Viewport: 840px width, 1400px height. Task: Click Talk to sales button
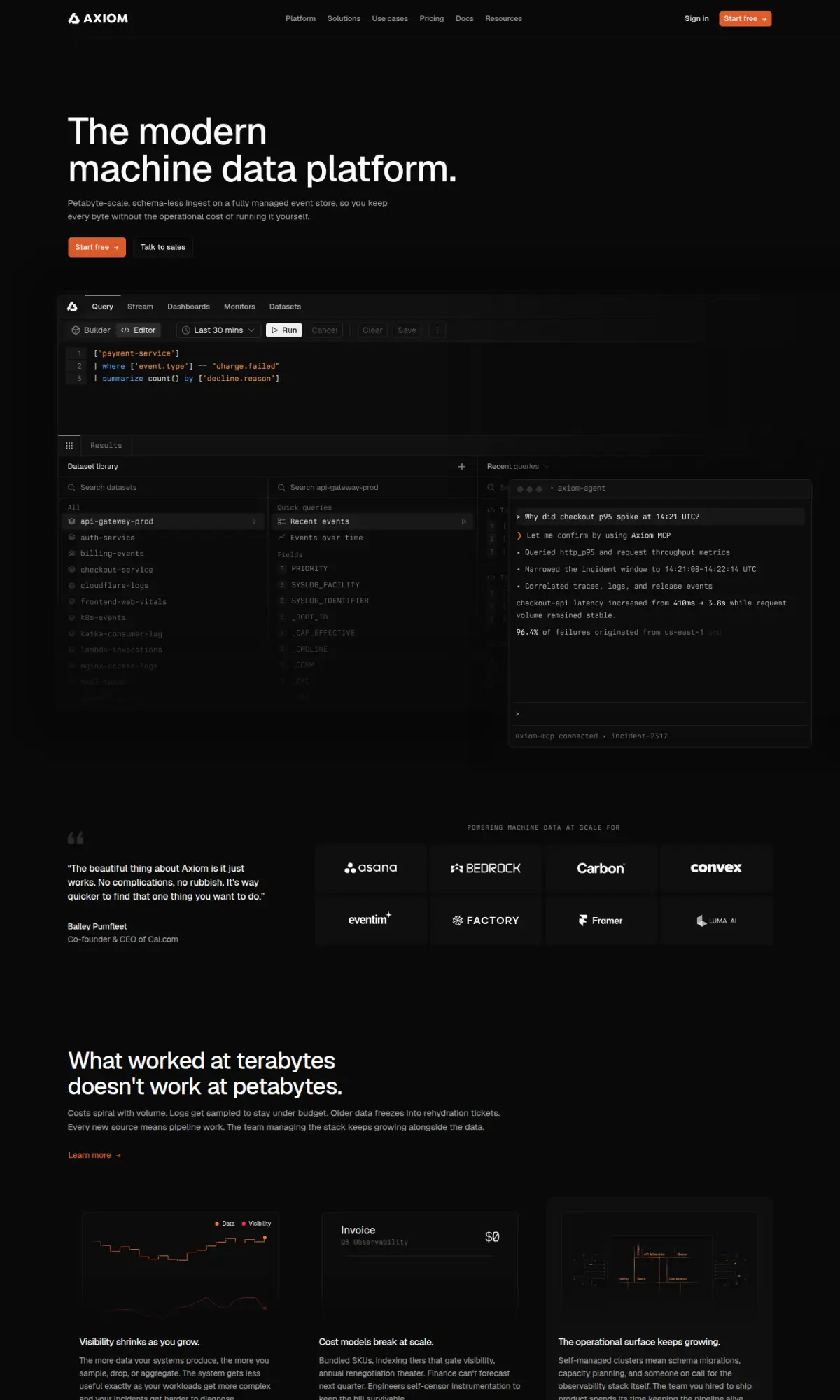(163, 247)
